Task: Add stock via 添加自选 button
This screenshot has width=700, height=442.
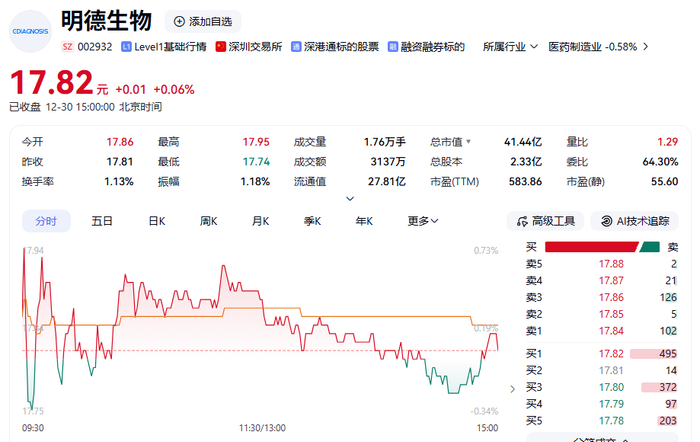Action: coord(203,21)
